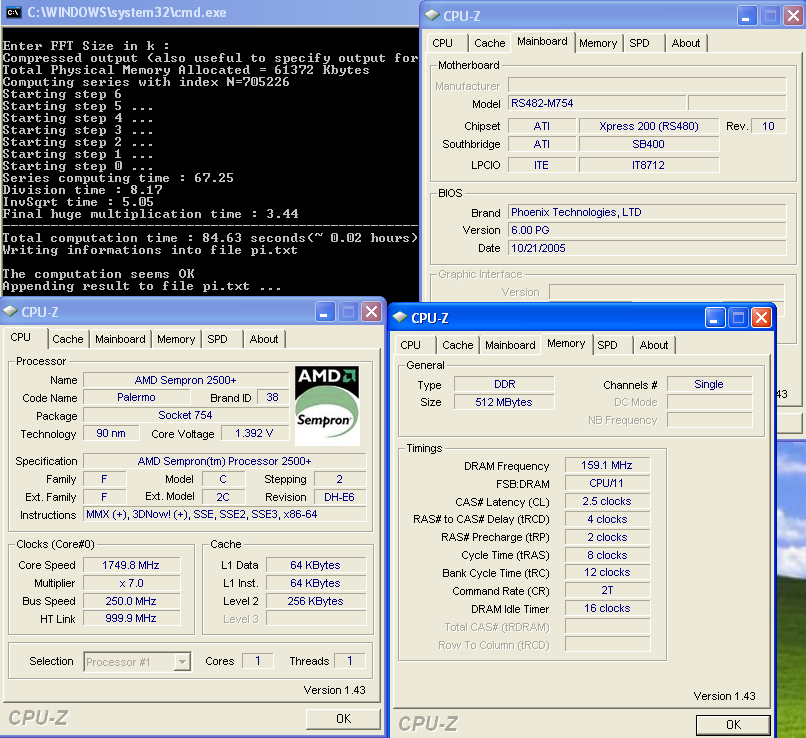
Task: Click the CPU/11 FSB:DRAM value
Action: pyautogui.click(x=607, y=483)
